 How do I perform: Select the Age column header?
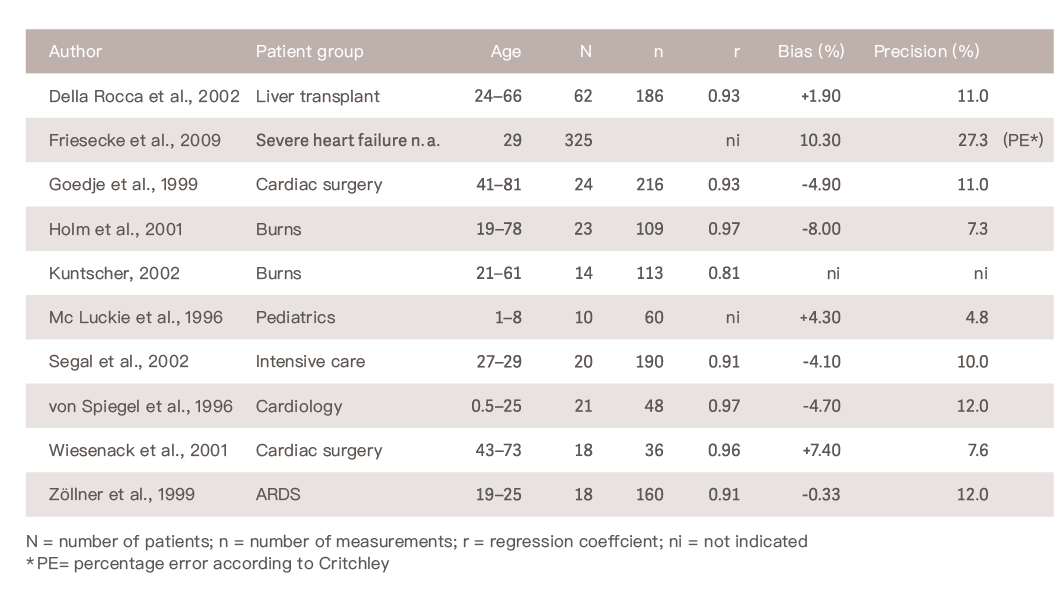[x=506, y=52]
